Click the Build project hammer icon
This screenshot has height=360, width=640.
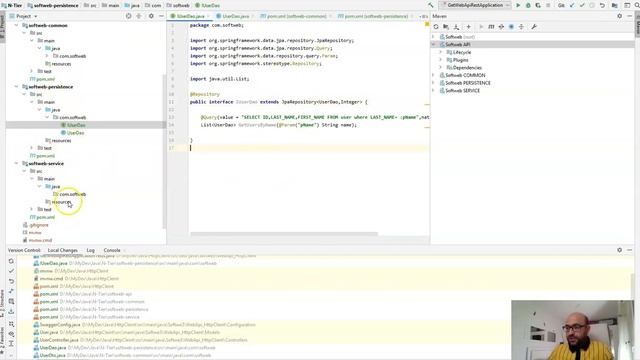431,5
